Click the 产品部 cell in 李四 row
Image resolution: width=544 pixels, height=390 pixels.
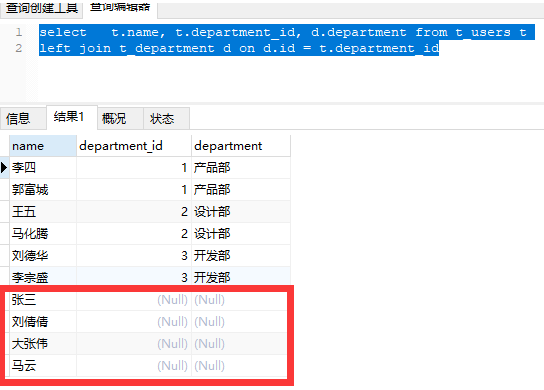click(241, 168)
